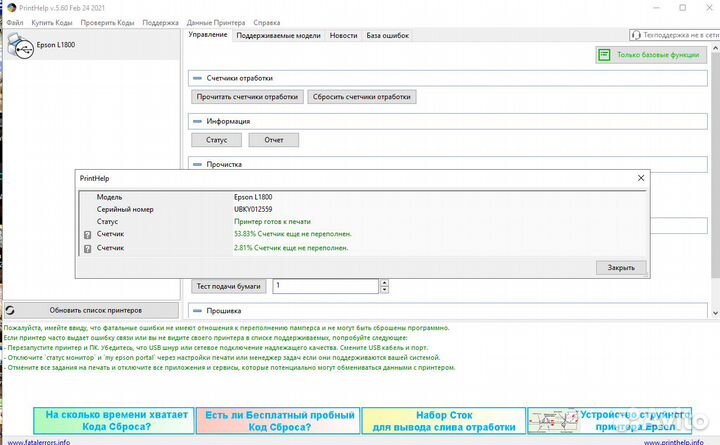Click Прочитать счетчики отработки button
The height and width of the screenshot is (445, 720).
[247, 97]
